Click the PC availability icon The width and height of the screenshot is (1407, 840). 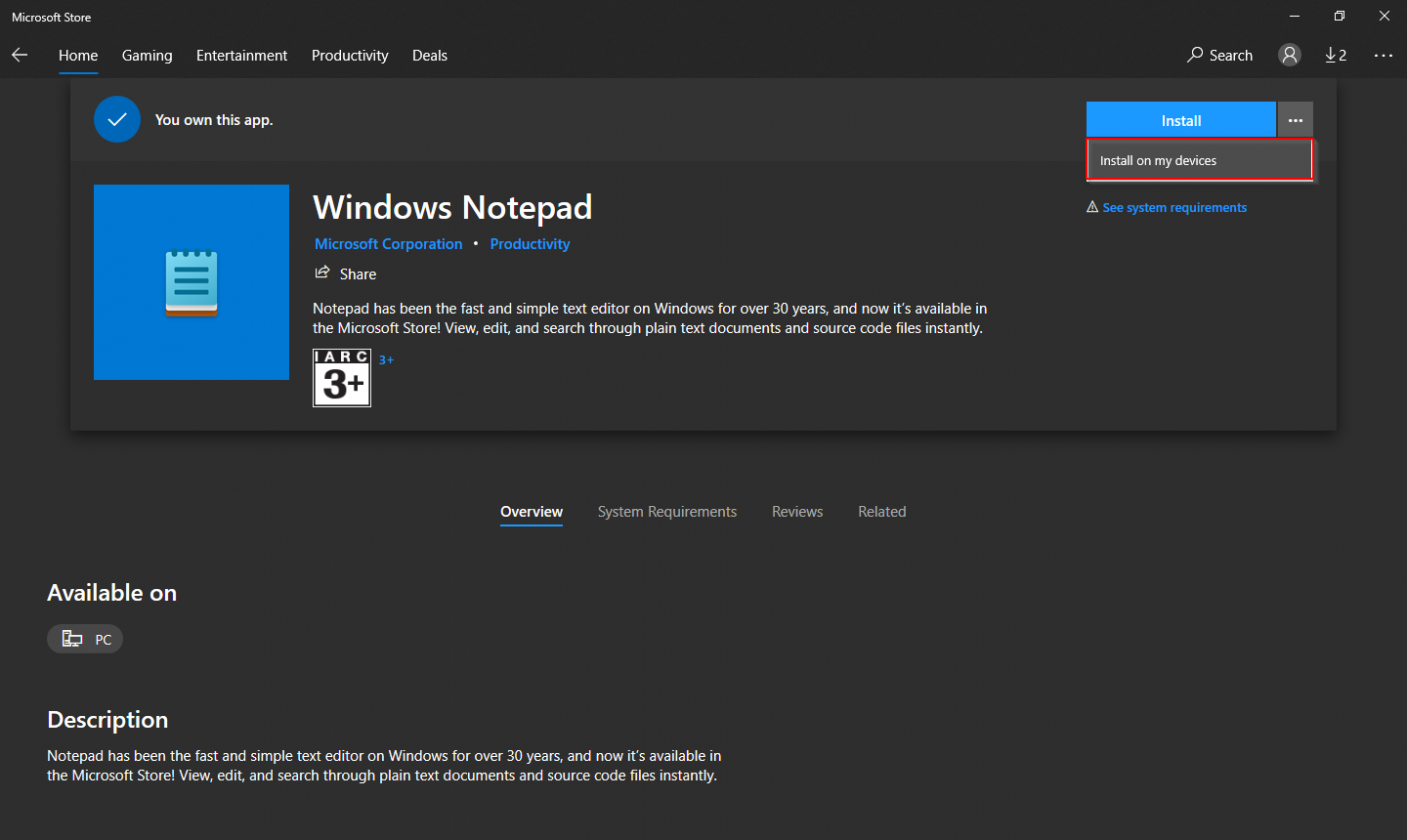coord(71,638)
